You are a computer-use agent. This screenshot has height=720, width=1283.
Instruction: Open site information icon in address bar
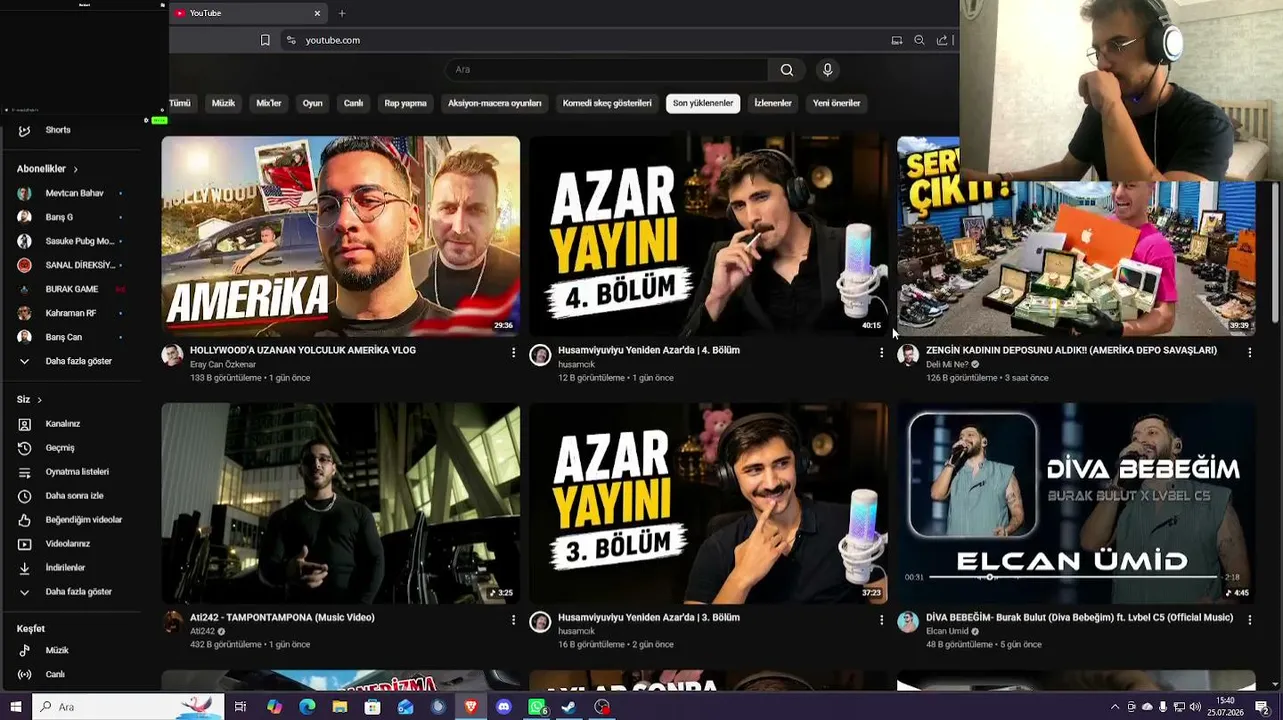(x=291, y=40)
